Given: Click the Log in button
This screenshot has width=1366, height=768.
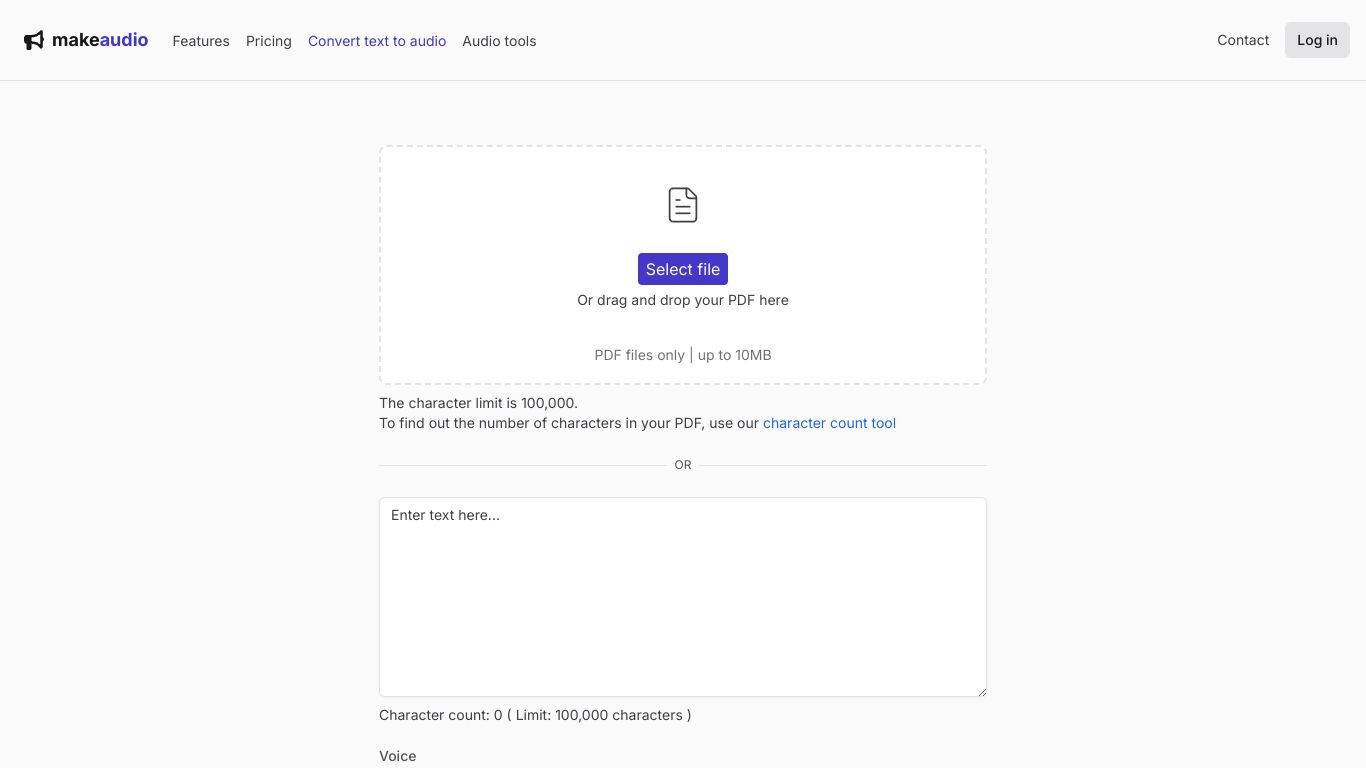Looking at the screenshot, I should 1317,40.
